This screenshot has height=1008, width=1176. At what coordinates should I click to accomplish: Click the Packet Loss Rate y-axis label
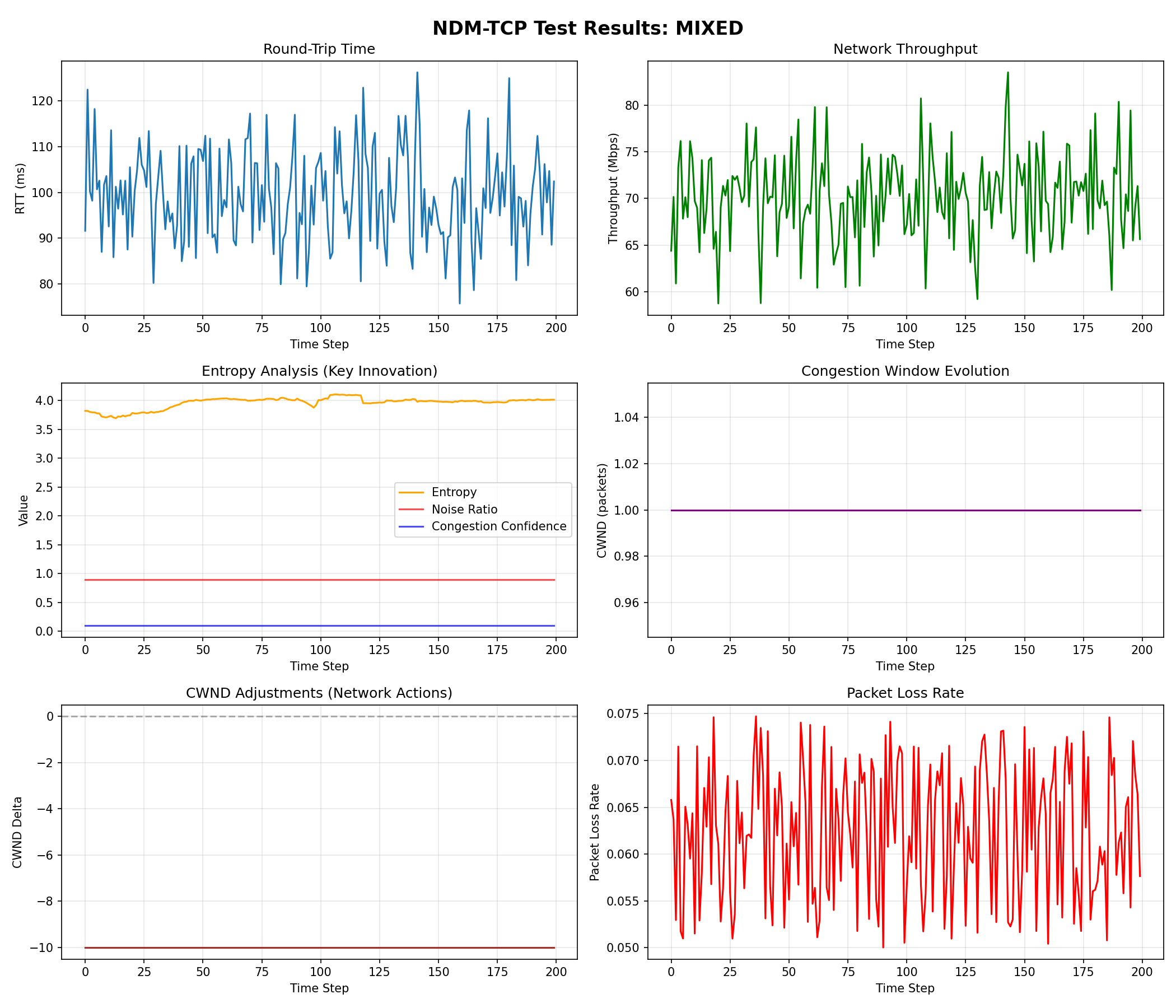594,833
